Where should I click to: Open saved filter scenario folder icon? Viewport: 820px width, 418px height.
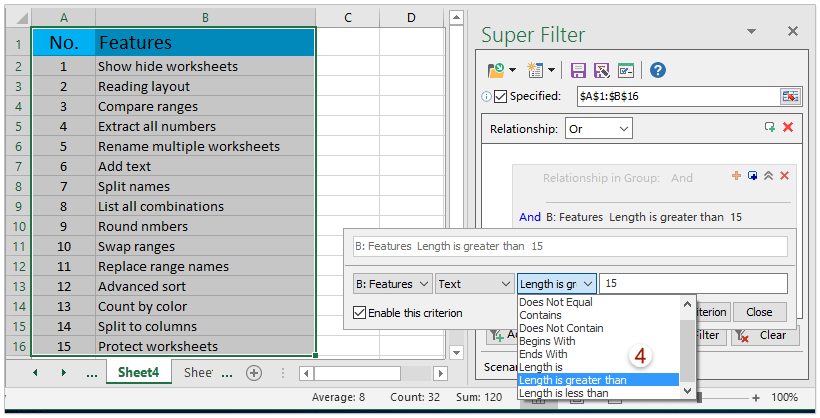click(x=495, y=70)
